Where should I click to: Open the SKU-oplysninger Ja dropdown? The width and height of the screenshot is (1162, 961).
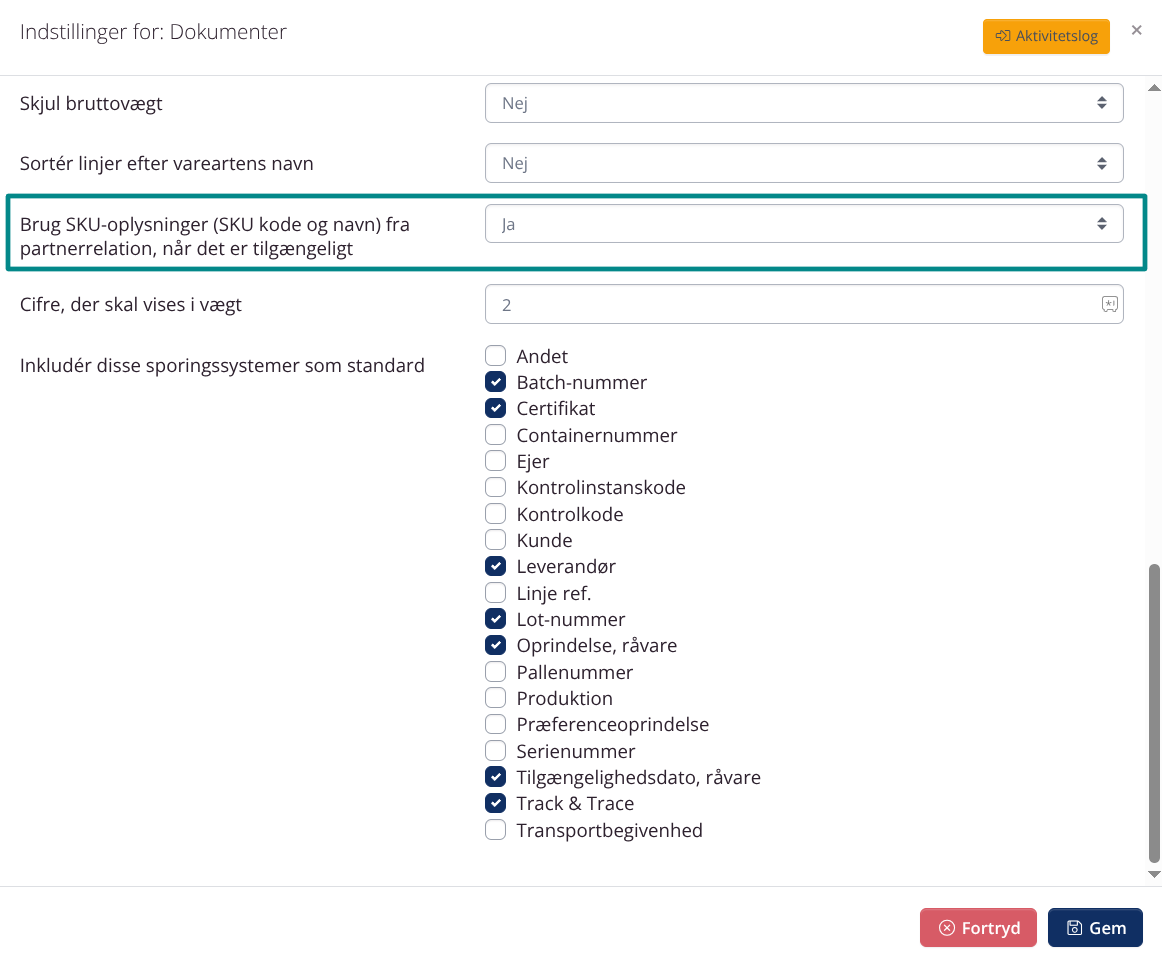(x=803, y=224)
